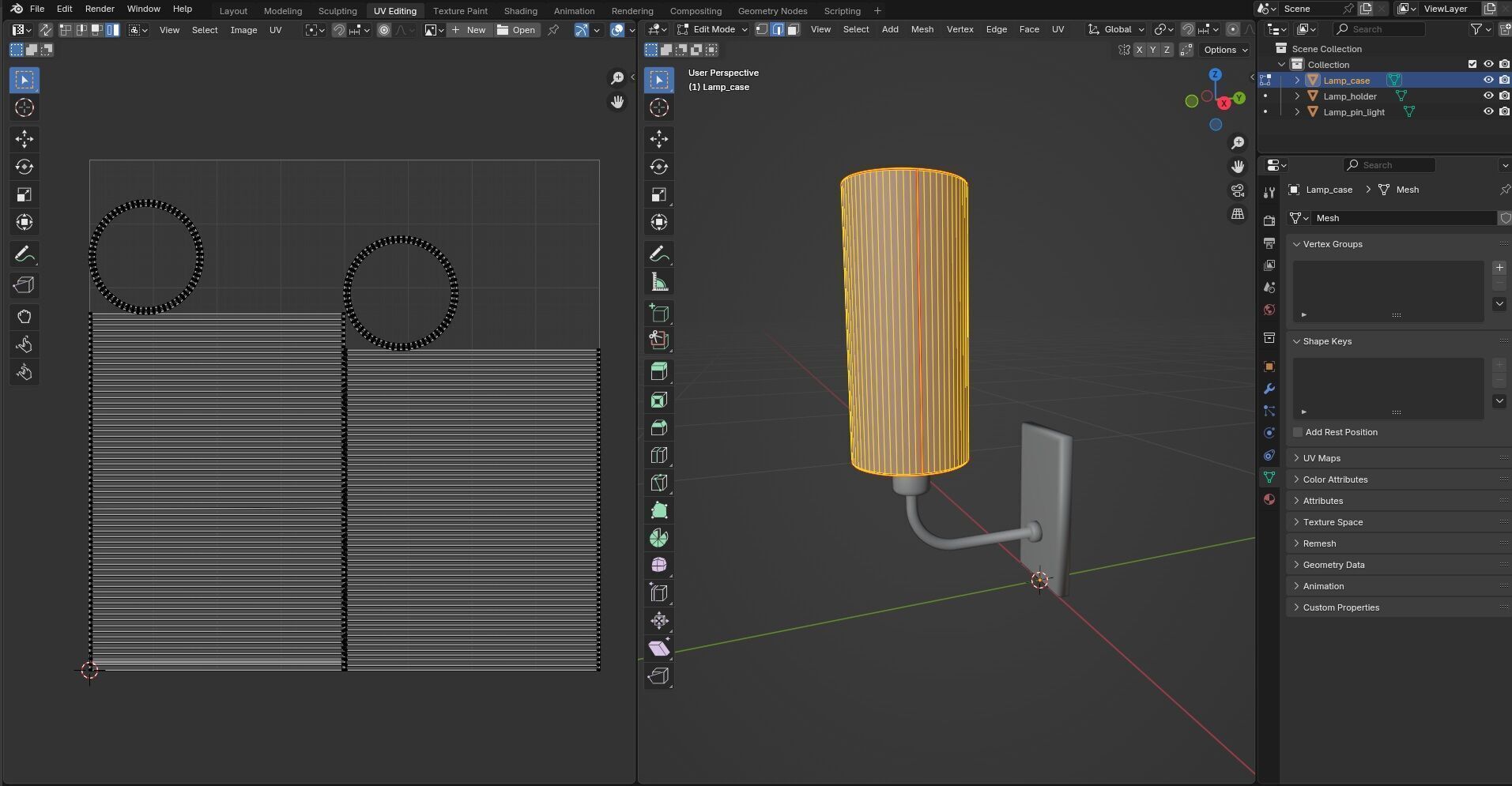Select the Move tool in the 3D viewport

click(658, 139)
